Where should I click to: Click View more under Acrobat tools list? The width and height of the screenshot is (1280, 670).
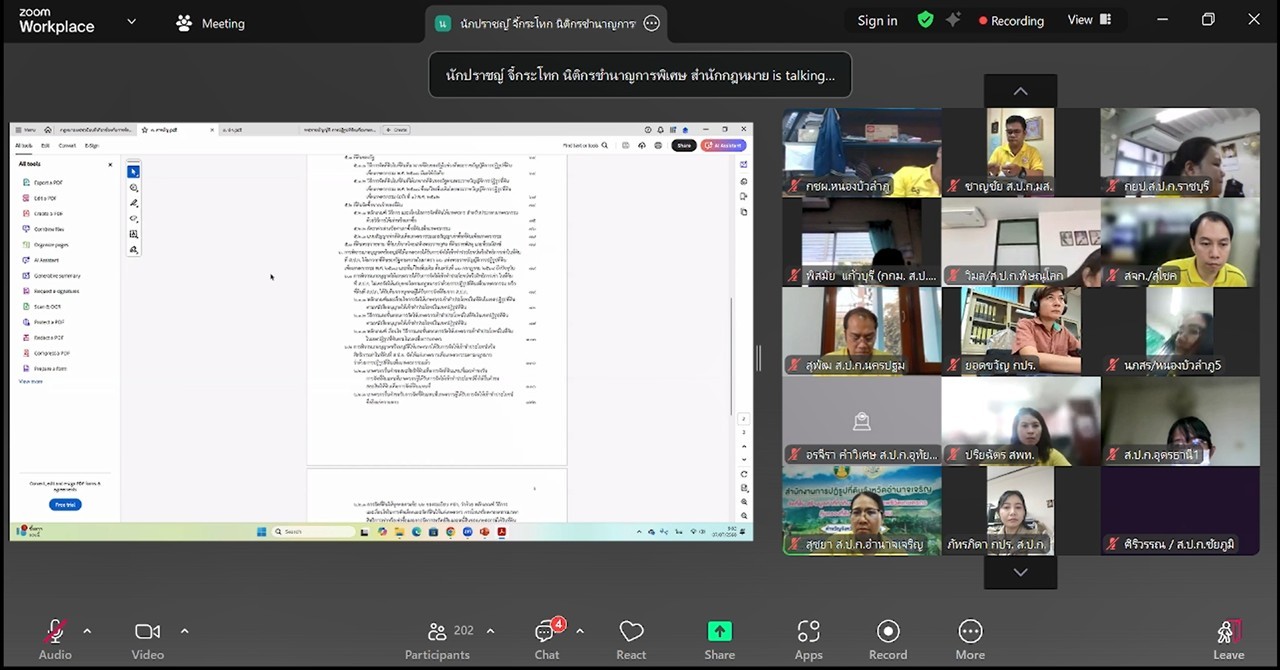click(x=31, y=381)
